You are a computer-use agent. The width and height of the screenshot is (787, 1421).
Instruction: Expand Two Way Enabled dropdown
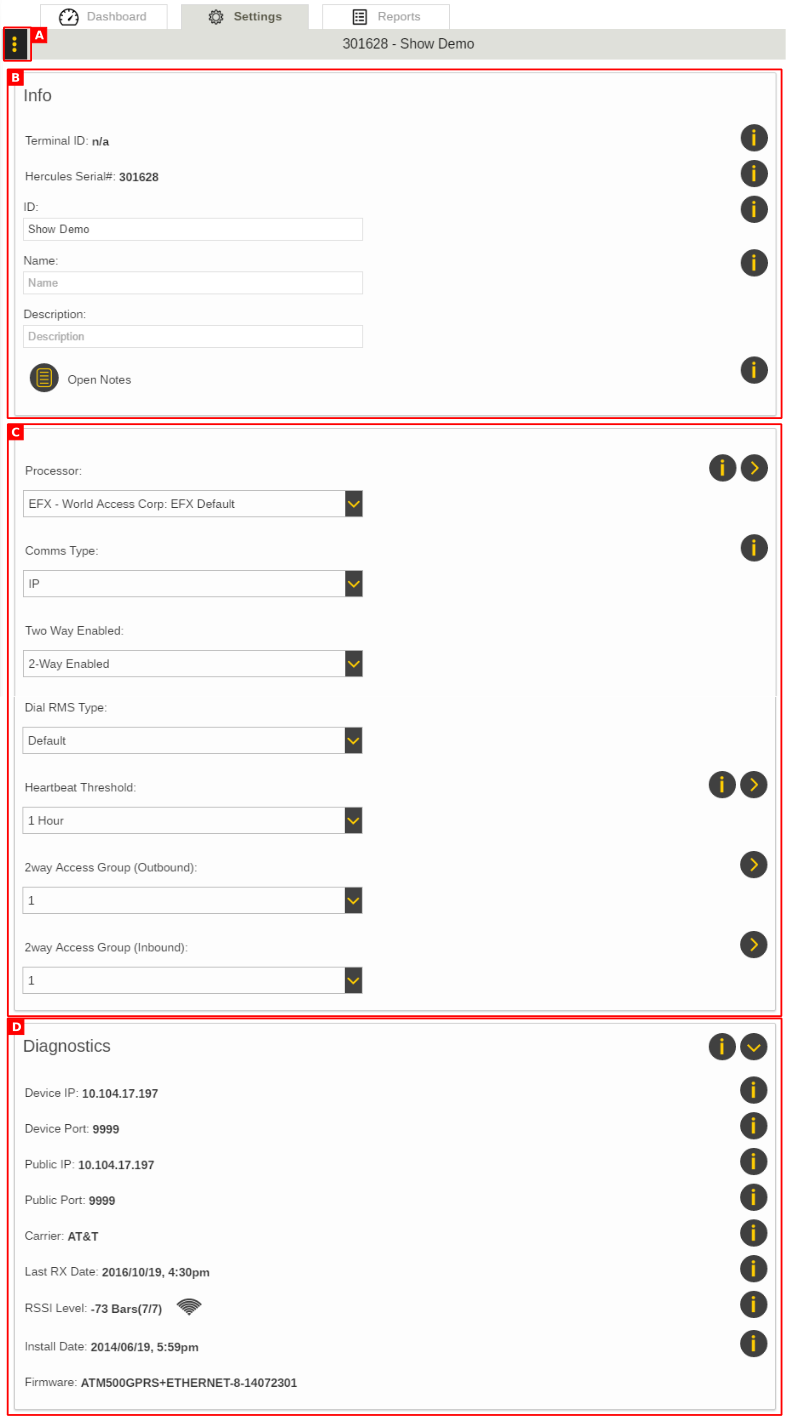pos(193,664)
